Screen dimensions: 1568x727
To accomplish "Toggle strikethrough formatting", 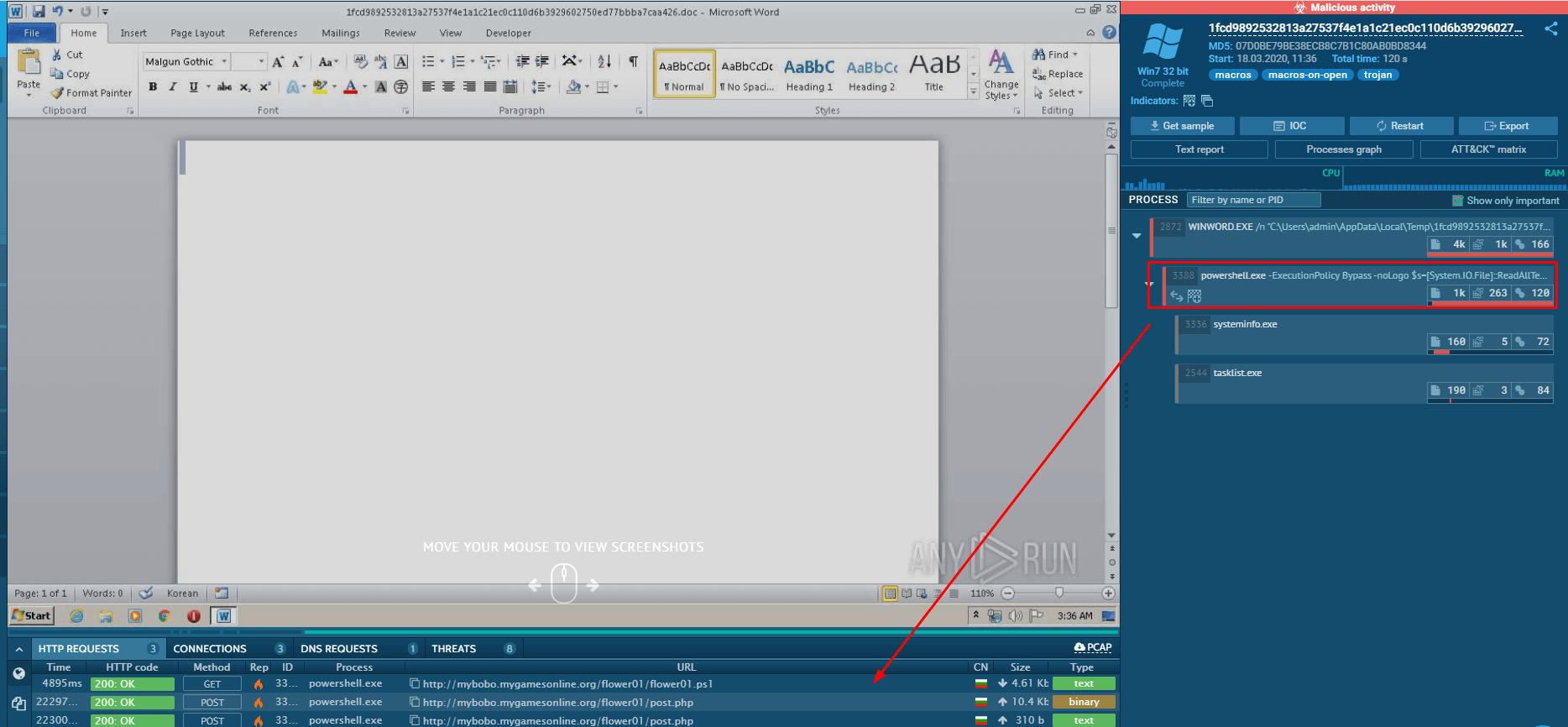I will [x=224, y=86].
